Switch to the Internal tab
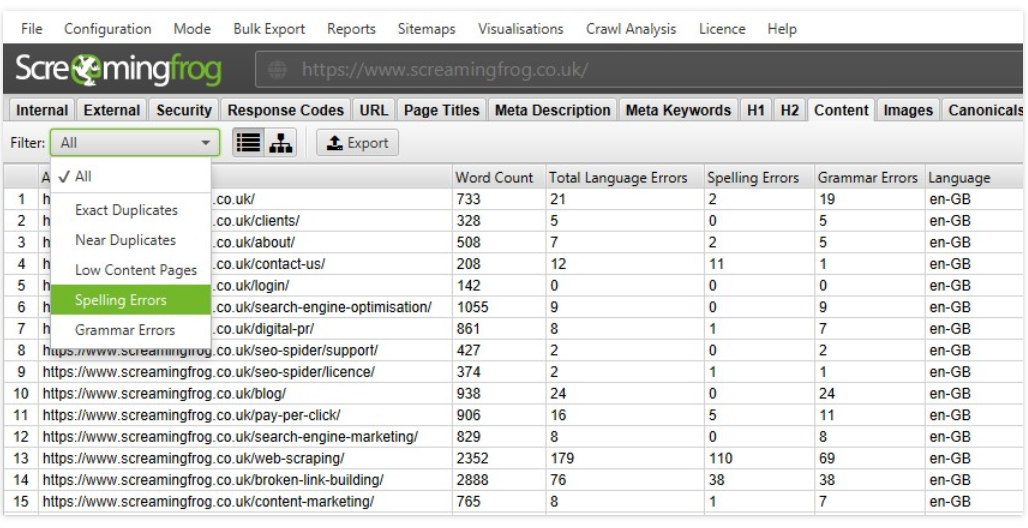 [41, 110]
